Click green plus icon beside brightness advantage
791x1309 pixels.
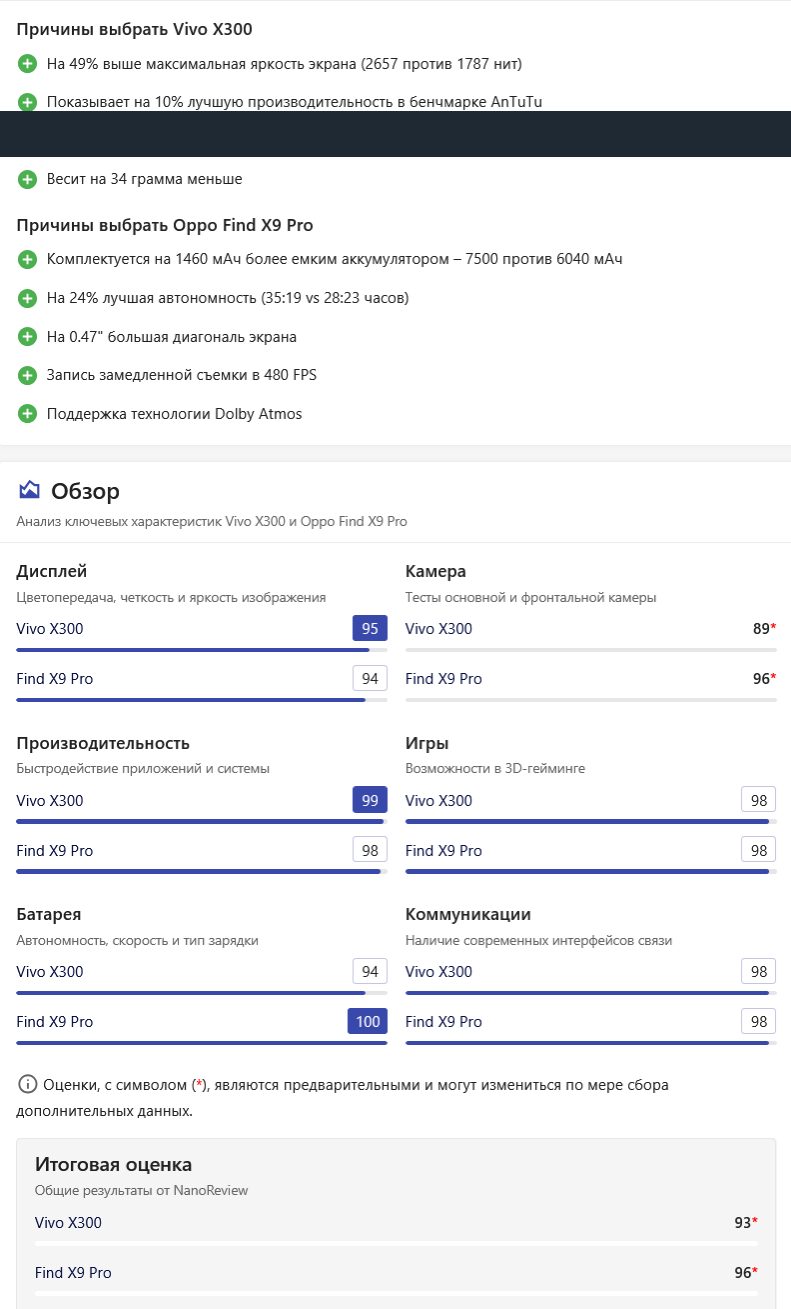pyautogui.click(x=27, y=64)
